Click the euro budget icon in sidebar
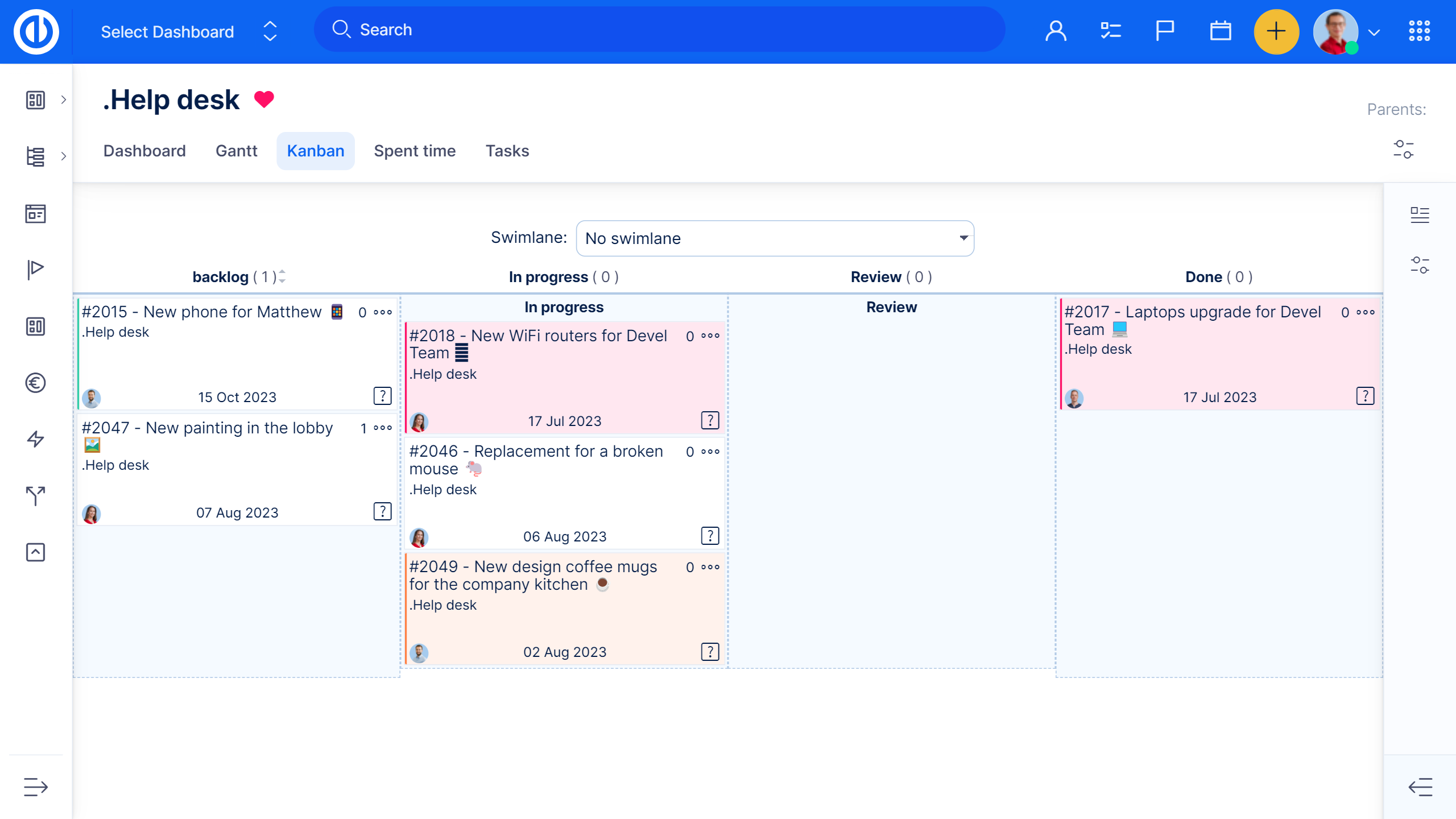Image resolution: width=1456 pixels, height=819 pixels. coord(35,383)
